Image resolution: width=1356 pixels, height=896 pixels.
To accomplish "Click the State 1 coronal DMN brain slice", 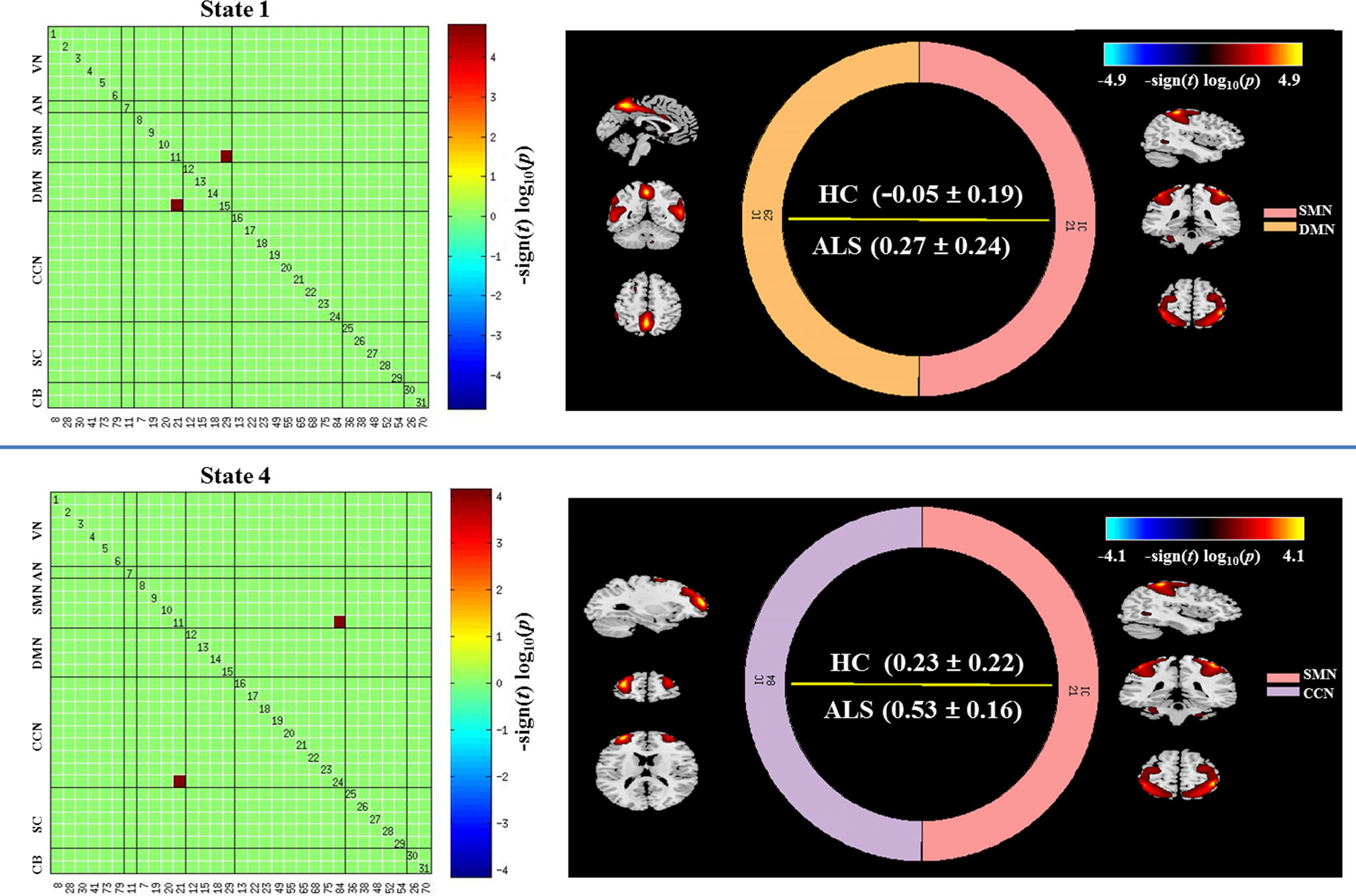I will coord(647,215).
